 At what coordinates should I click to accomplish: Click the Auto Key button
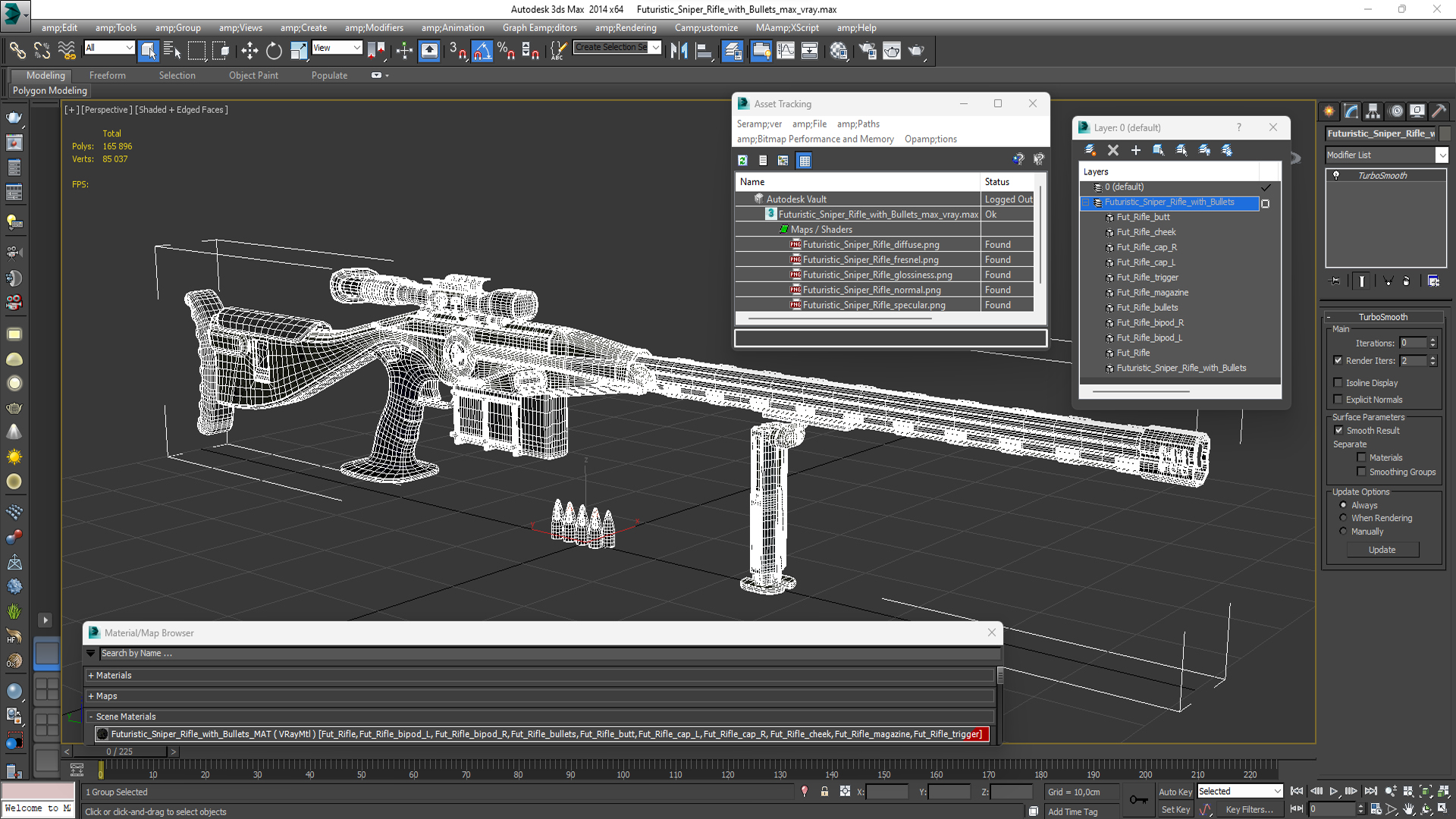[x=1175, y=792]
